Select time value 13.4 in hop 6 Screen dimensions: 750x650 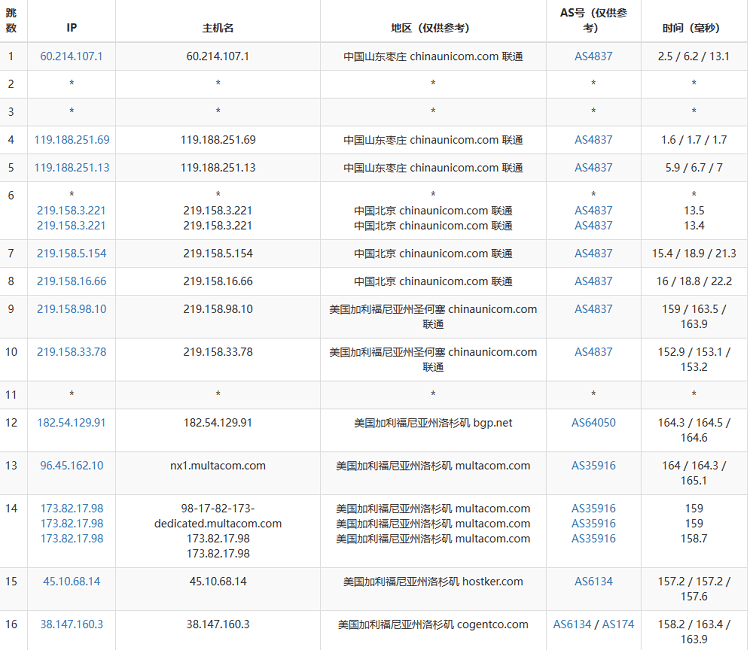coord(694,226)
